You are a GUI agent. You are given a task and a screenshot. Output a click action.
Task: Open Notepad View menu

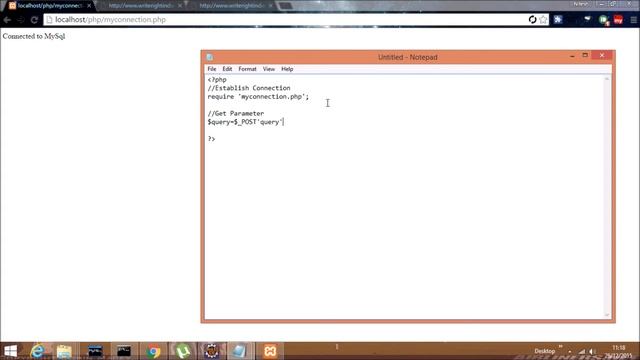tap(269, 69)
